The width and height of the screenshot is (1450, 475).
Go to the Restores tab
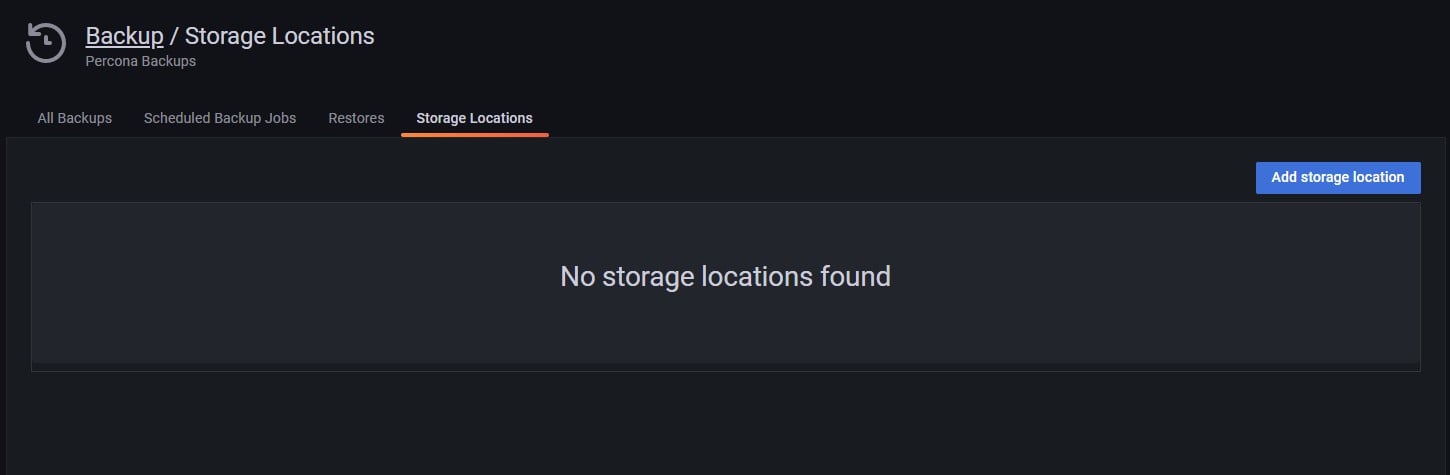[x=356, y=118]
